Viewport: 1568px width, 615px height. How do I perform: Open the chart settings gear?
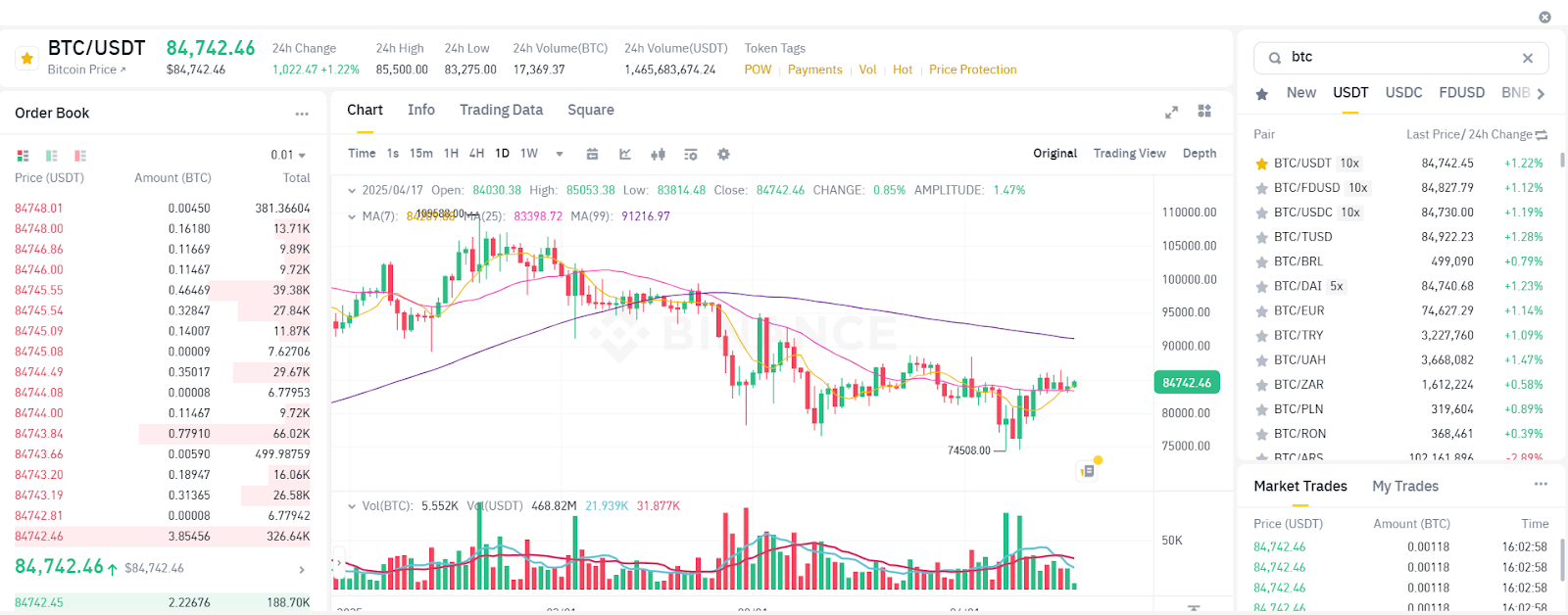click(723, 154)
